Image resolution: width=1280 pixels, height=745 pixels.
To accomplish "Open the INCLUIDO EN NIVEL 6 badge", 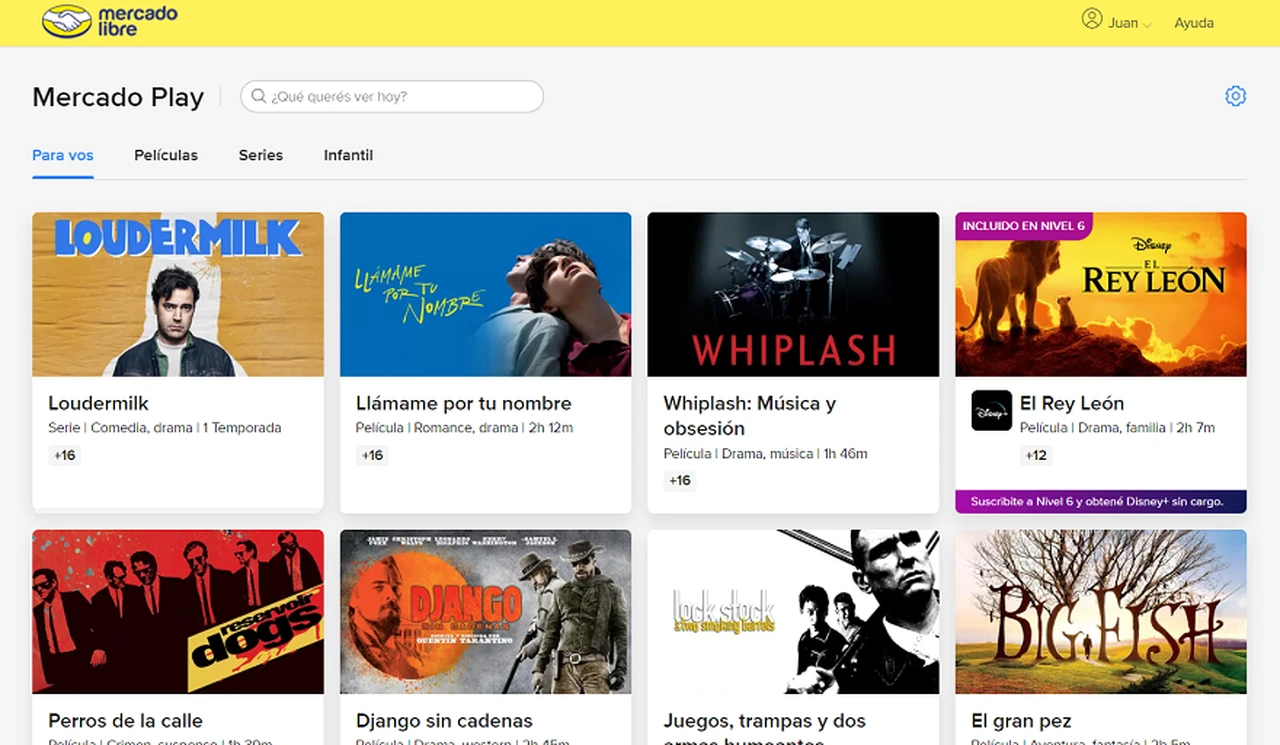I will tap(1023, 226).
